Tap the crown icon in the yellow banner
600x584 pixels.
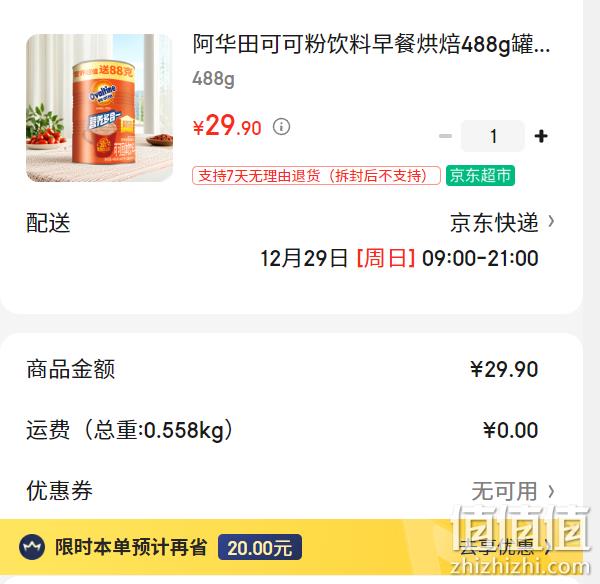click(32, 547)
